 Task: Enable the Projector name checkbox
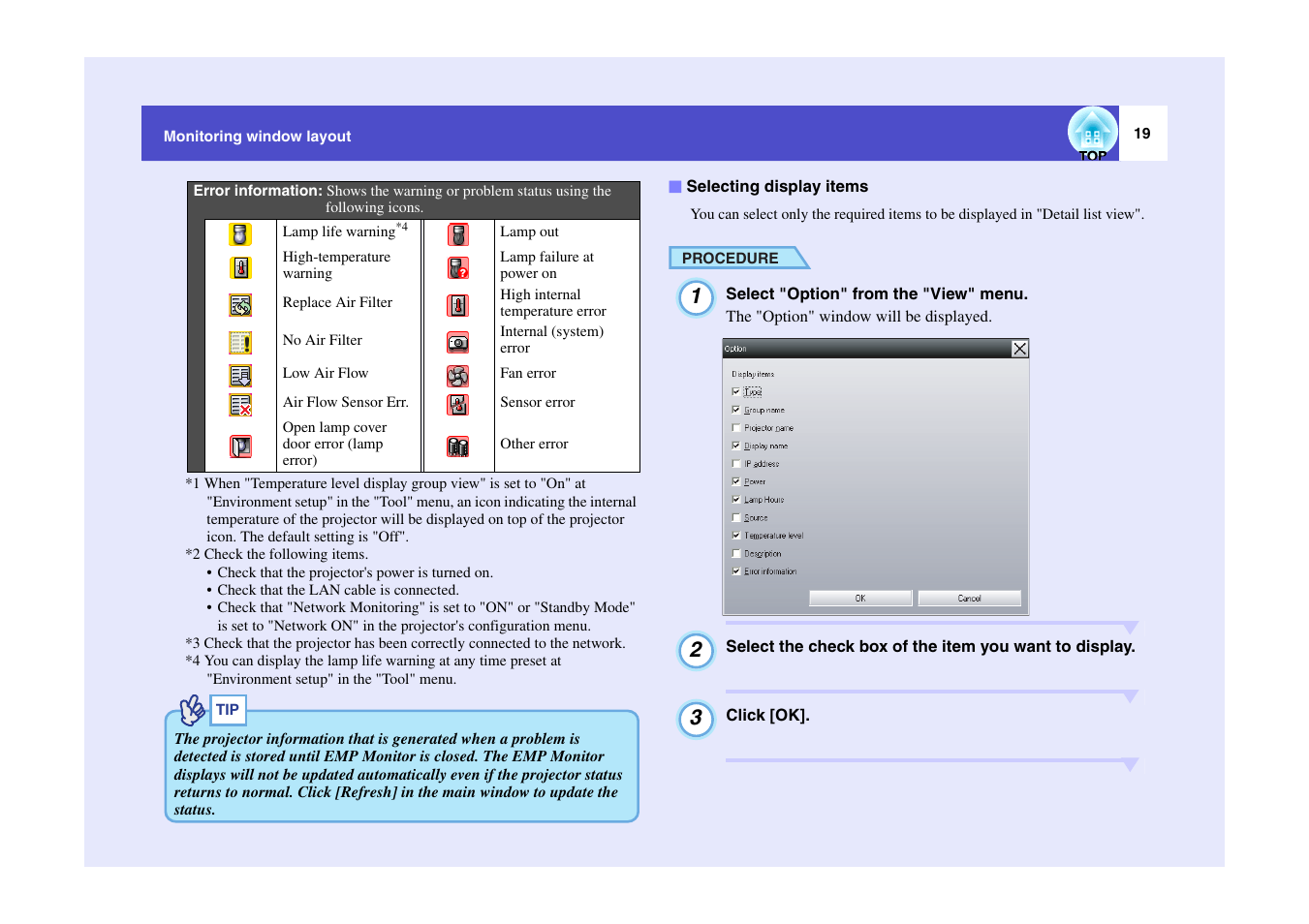[736, 427]
